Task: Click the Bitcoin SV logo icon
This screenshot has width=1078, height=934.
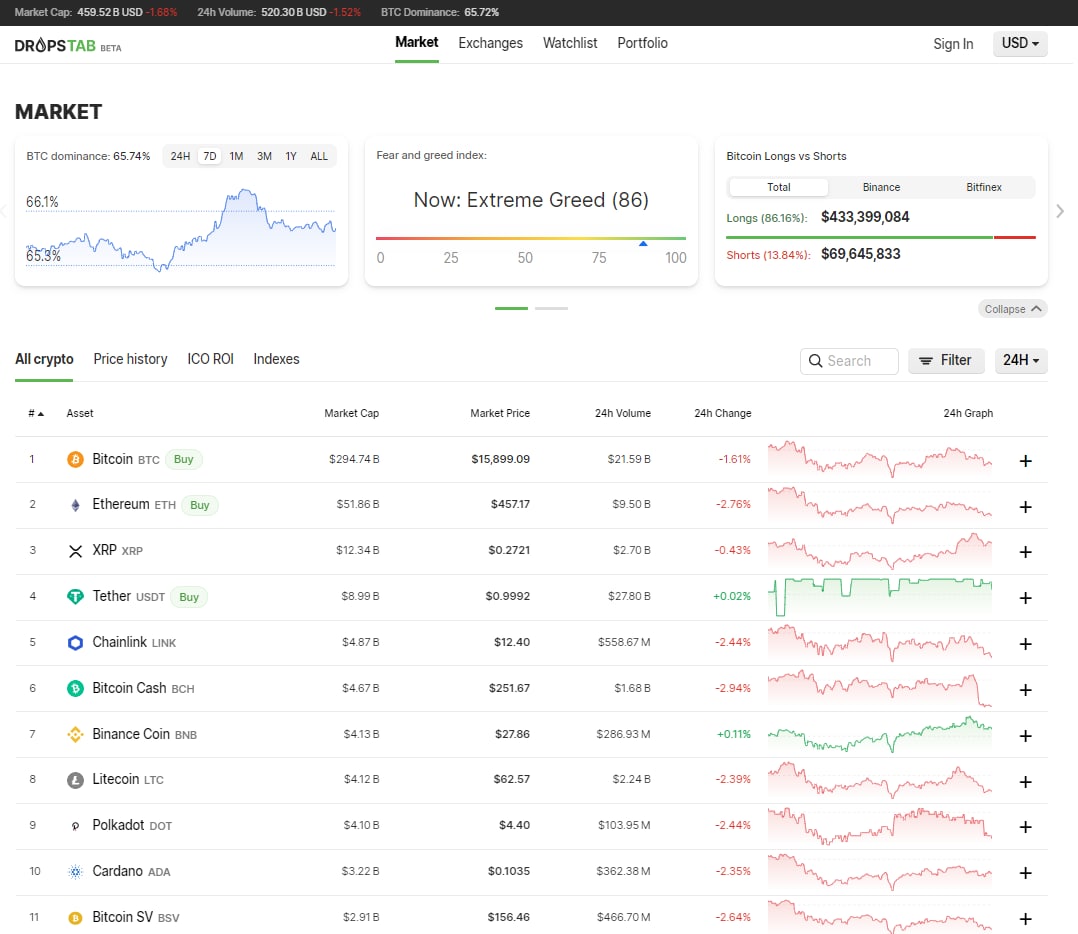Action: (x=75, y=918)
